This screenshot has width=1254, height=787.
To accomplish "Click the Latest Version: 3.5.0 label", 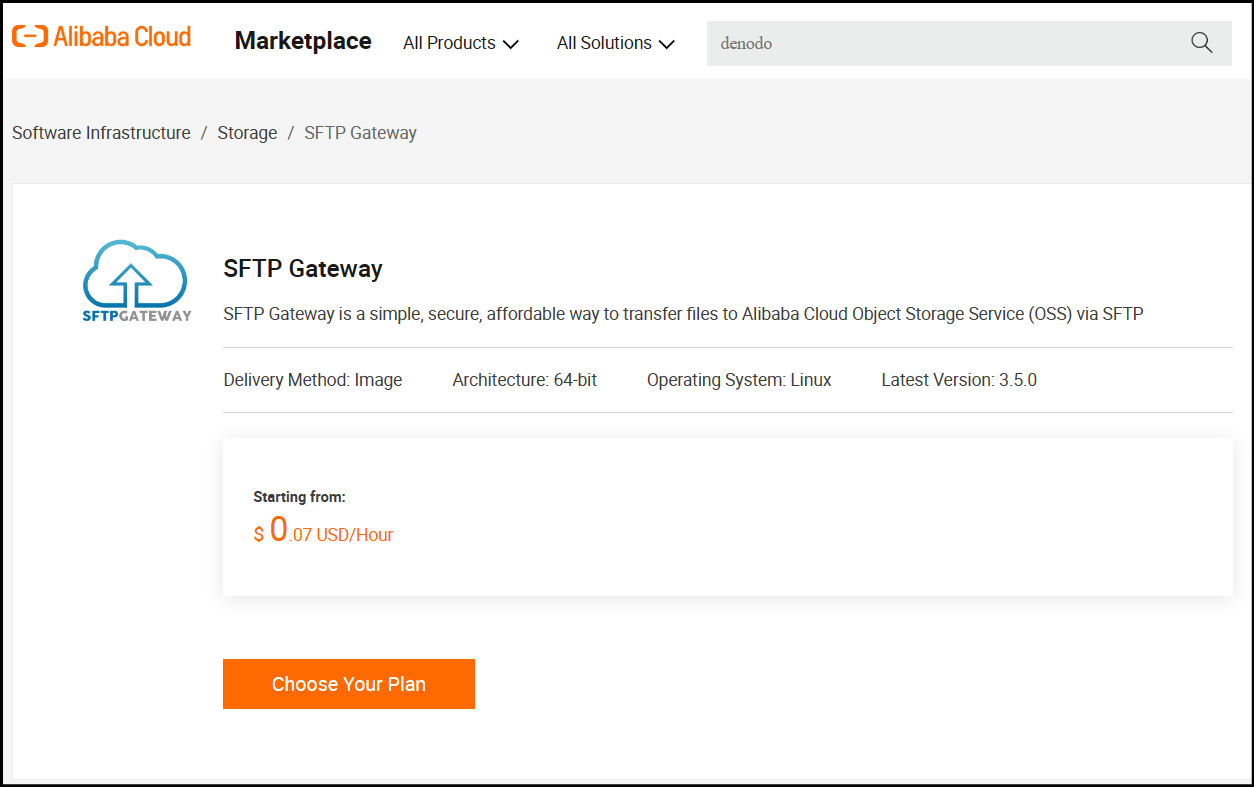I will pyautogui.click(x=958, y=380).
